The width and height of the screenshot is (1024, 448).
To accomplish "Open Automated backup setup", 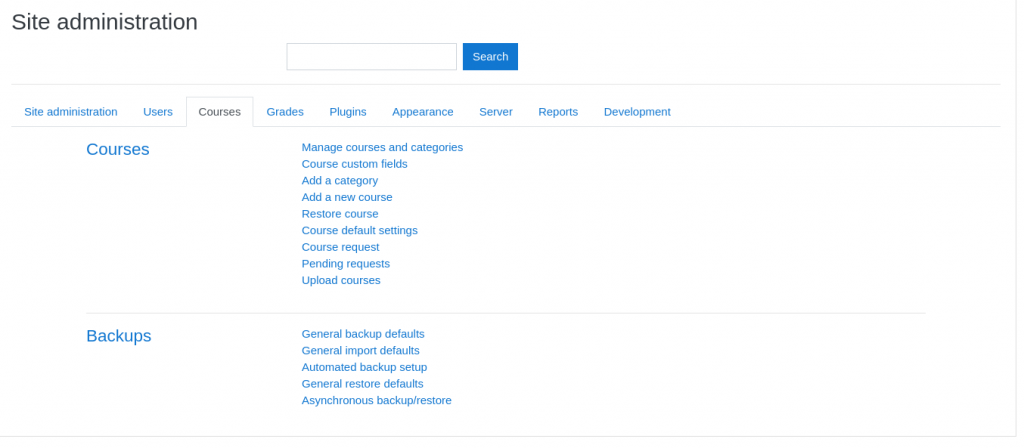I will click(x=364, y=367).
